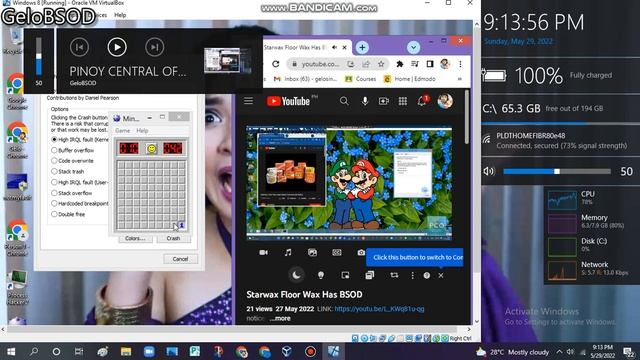Open YouTube account avatar menu
This screenshot has height=360, width=640.
[x=445, y=101]
